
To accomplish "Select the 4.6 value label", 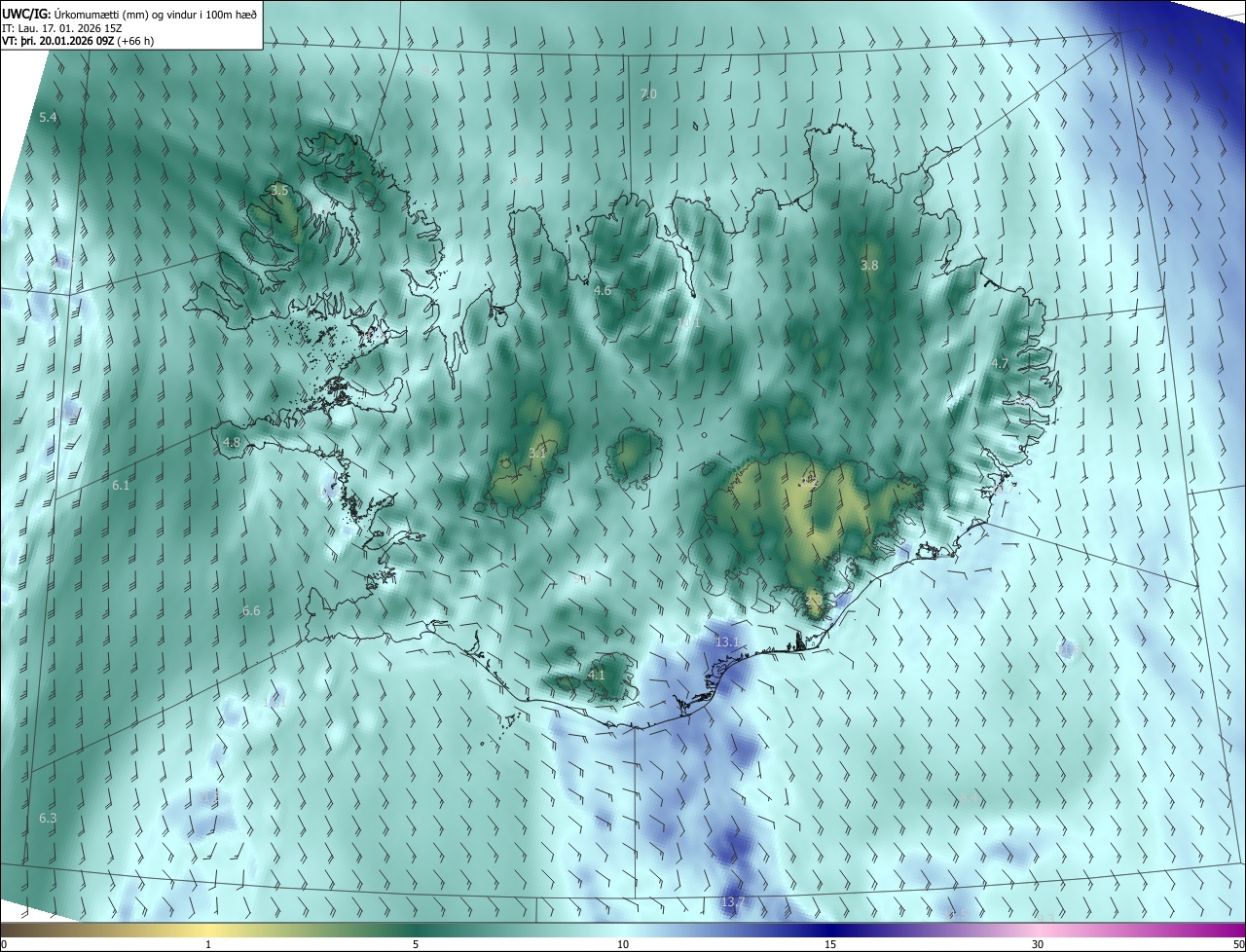I will [x=603, y=291].
